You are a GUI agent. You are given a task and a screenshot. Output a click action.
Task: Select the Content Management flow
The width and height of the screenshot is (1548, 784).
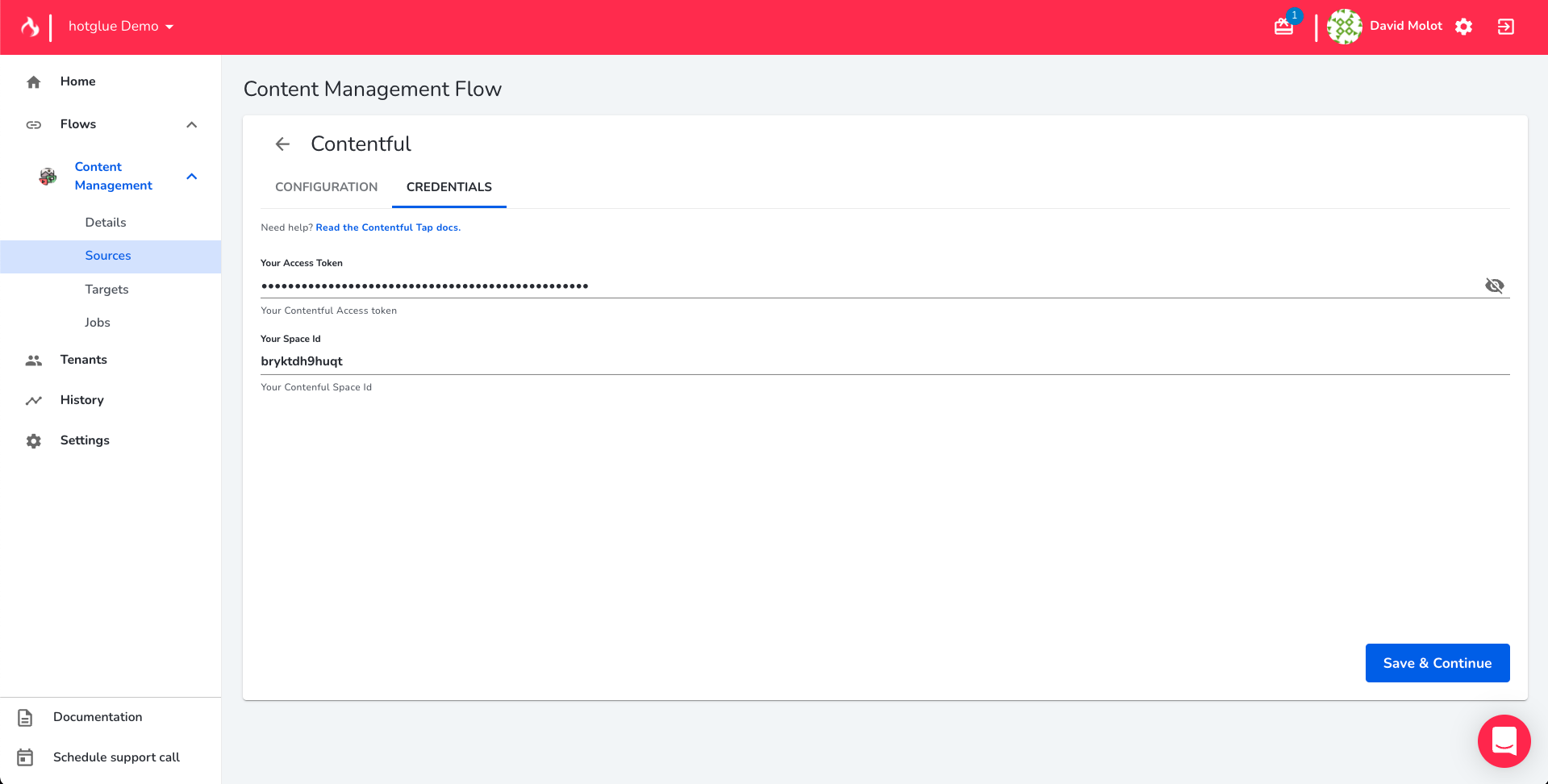[x=113, y=176]
